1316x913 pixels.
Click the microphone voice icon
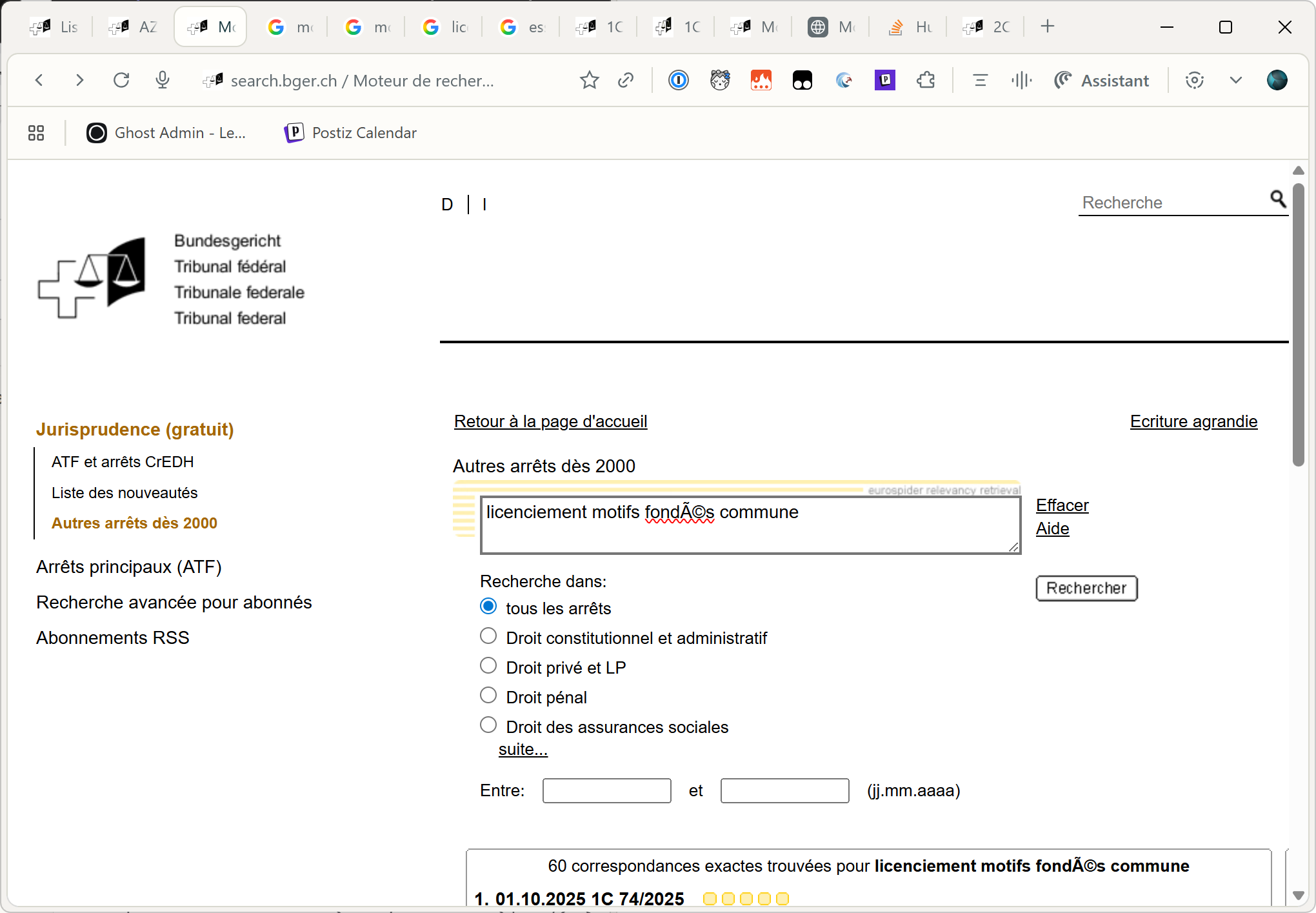coord(163,80)
